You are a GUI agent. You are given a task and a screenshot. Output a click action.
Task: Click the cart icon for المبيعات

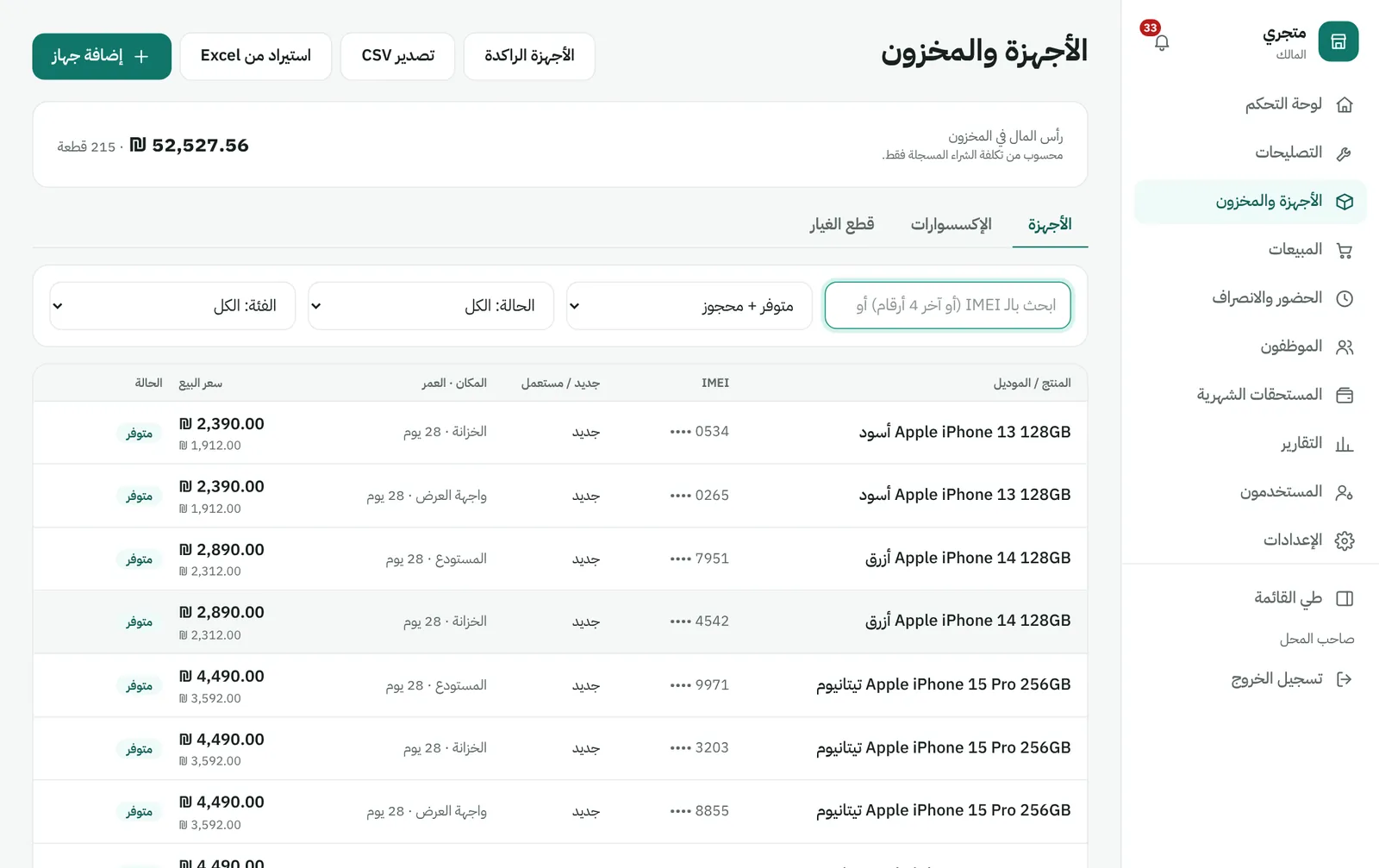coord(1344,250)
